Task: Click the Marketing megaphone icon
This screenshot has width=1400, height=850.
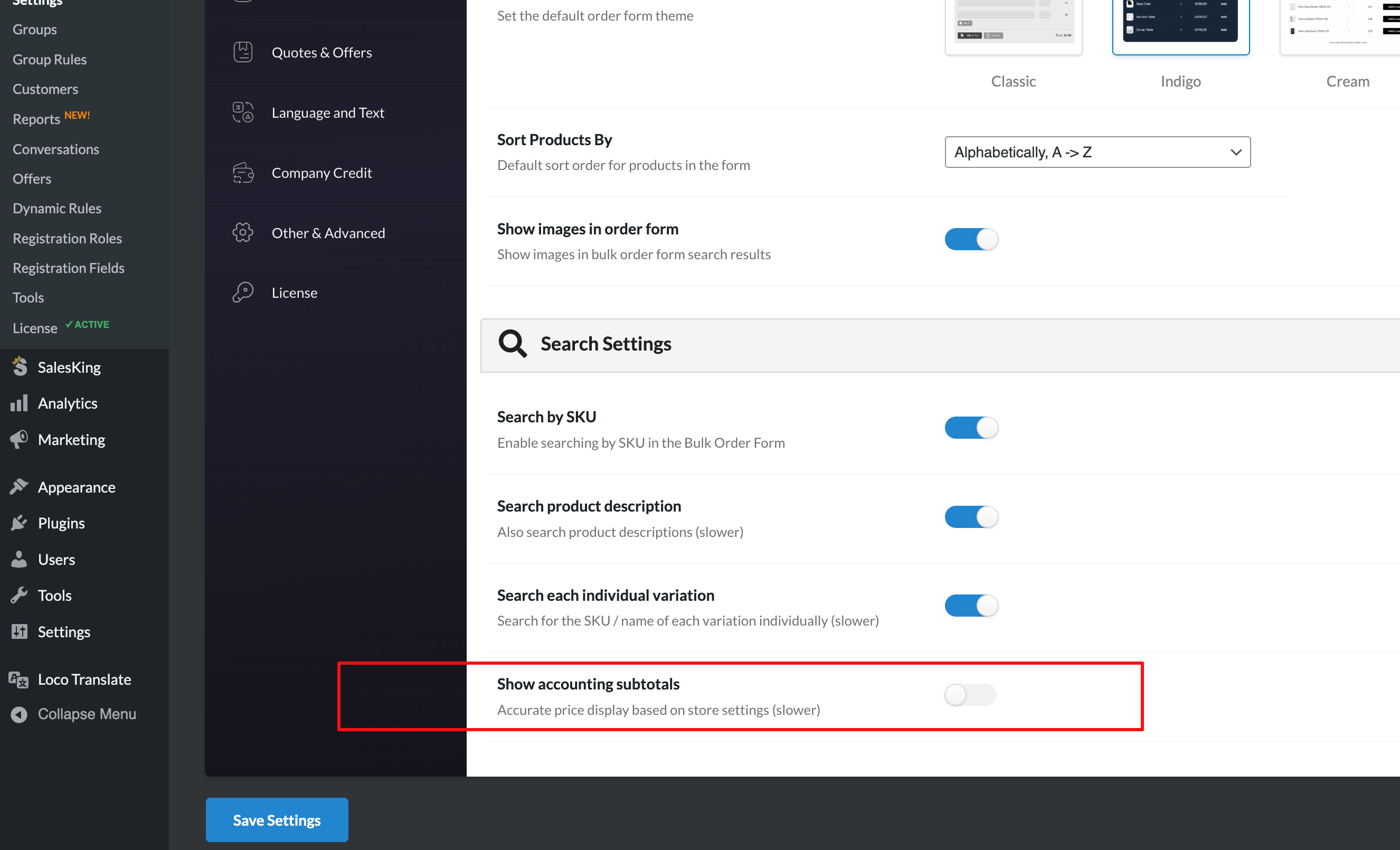Action: 20,439
